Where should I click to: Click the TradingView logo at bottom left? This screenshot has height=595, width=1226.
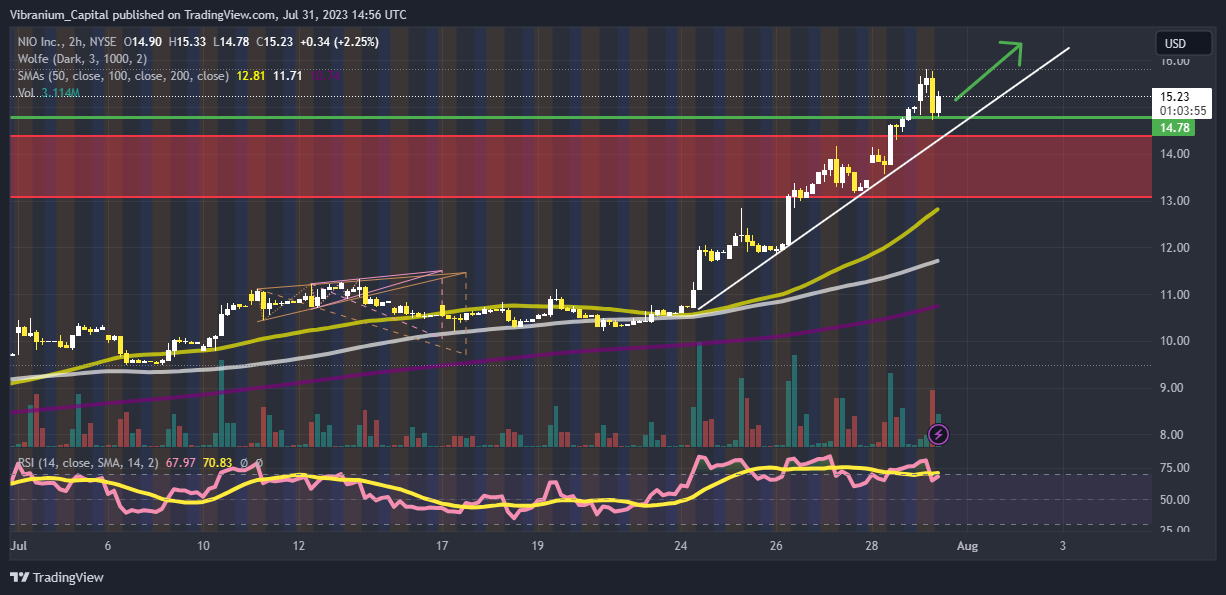coord(56,577)
